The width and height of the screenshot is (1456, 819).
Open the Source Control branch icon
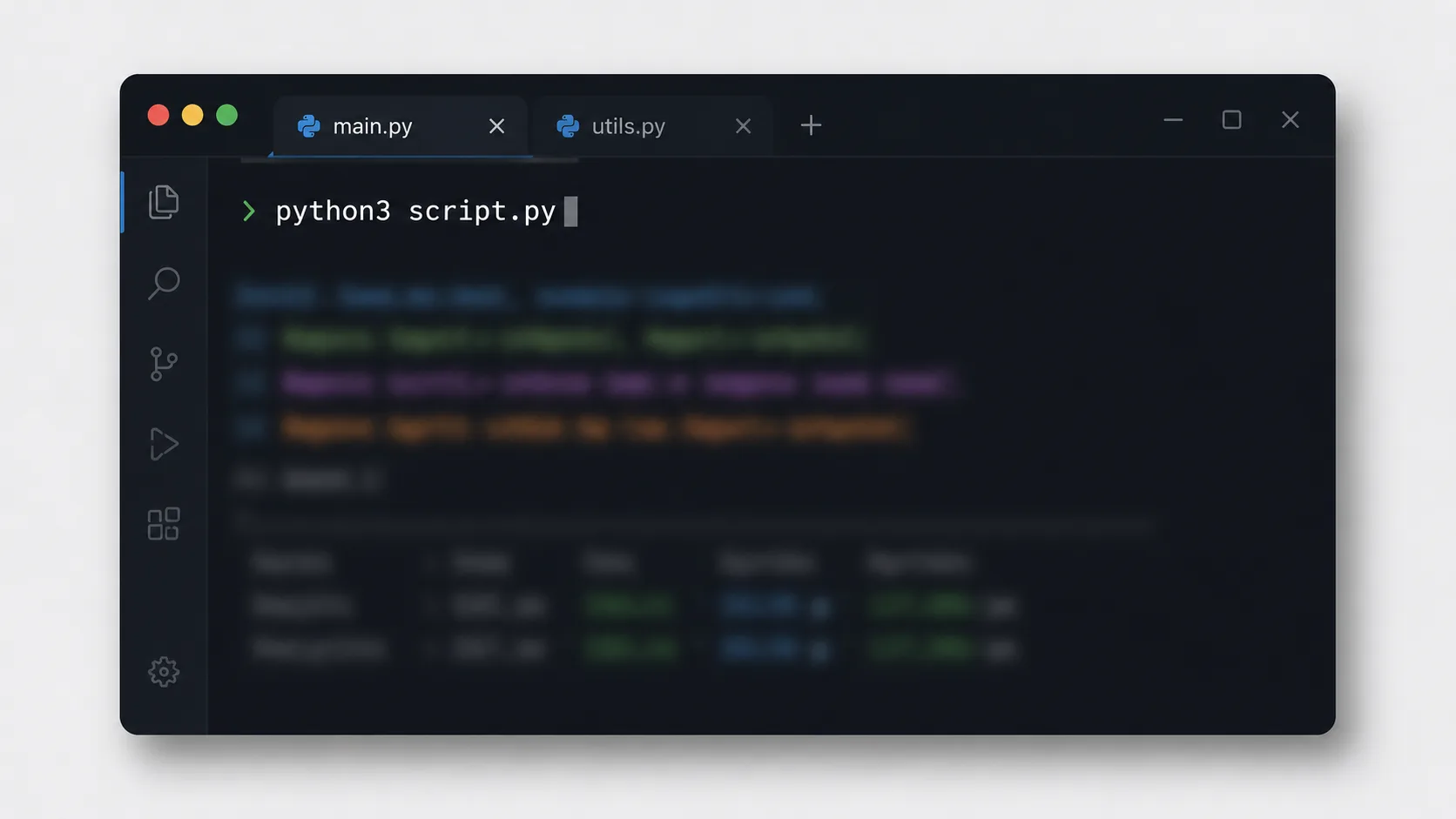click(x=164, y=364)
